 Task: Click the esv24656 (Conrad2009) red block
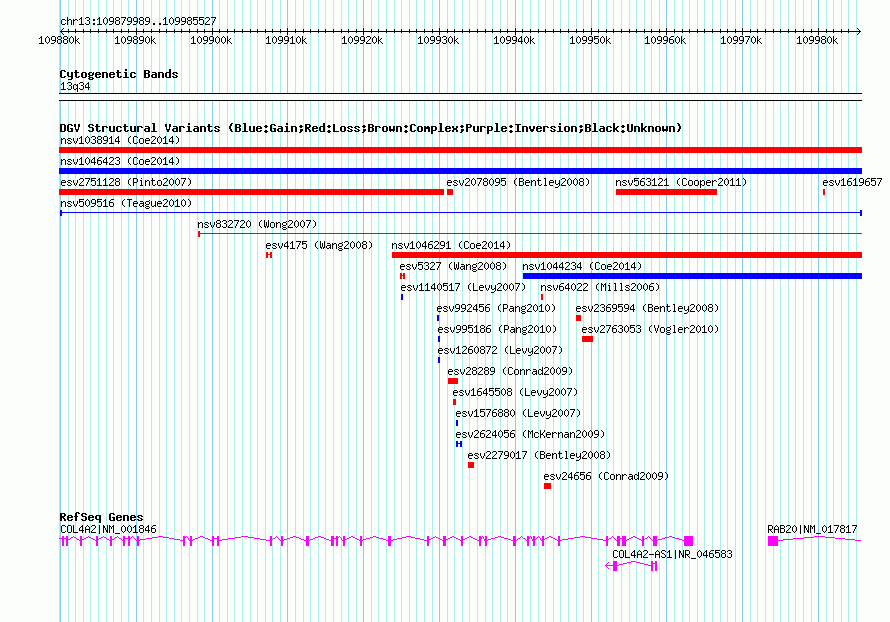(x=547, y=486)
